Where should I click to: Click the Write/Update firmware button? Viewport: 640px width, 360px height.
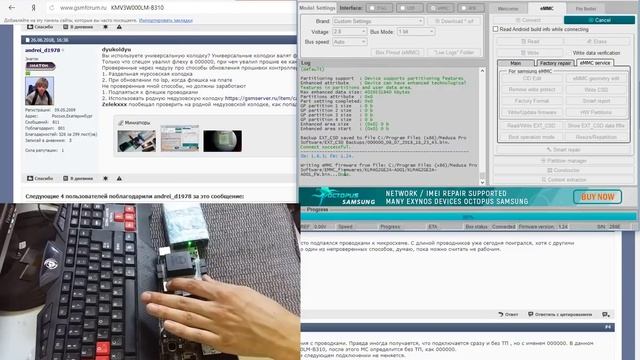[531, 112]
